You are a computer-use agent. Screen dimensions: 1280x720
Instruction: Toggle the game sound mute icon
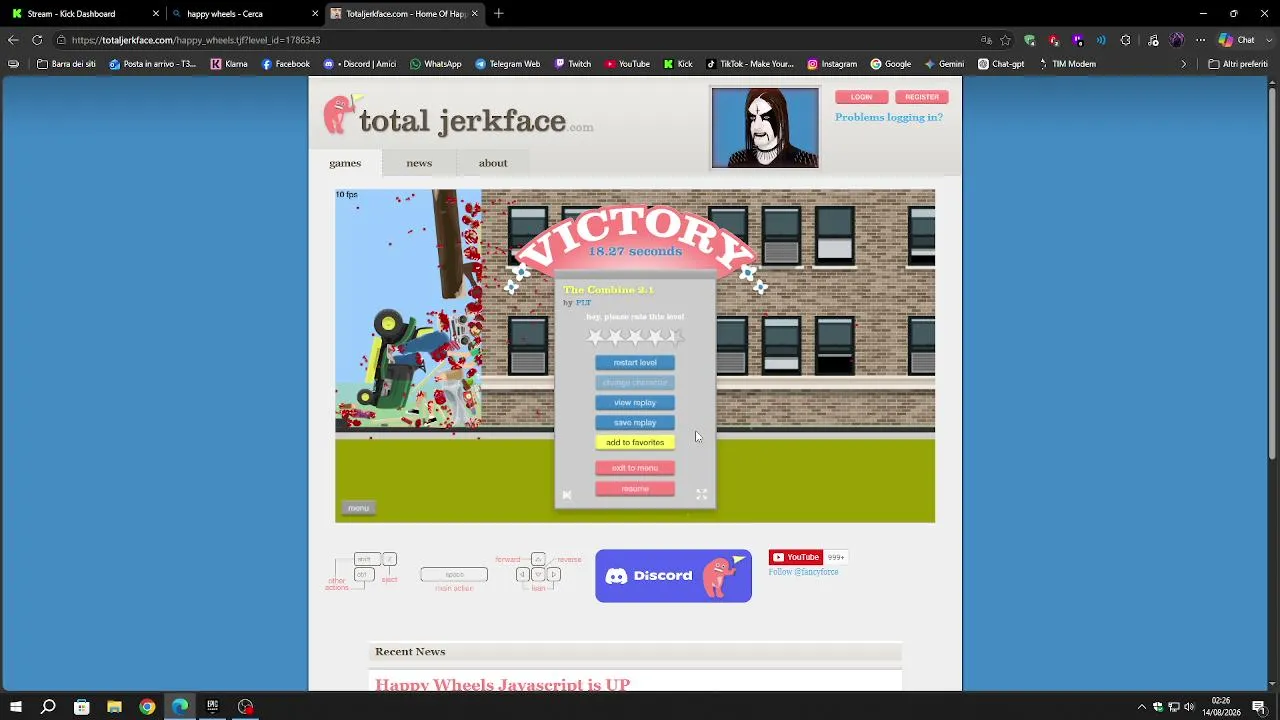(567, 495)
